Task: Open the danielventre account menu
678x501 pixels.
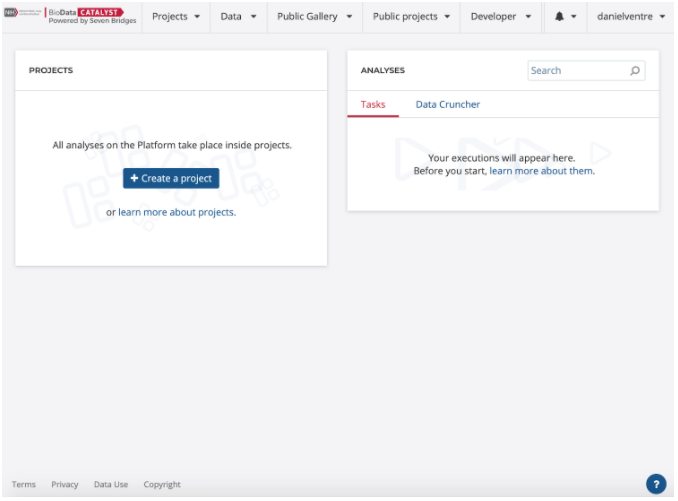Action: (631, 16)
